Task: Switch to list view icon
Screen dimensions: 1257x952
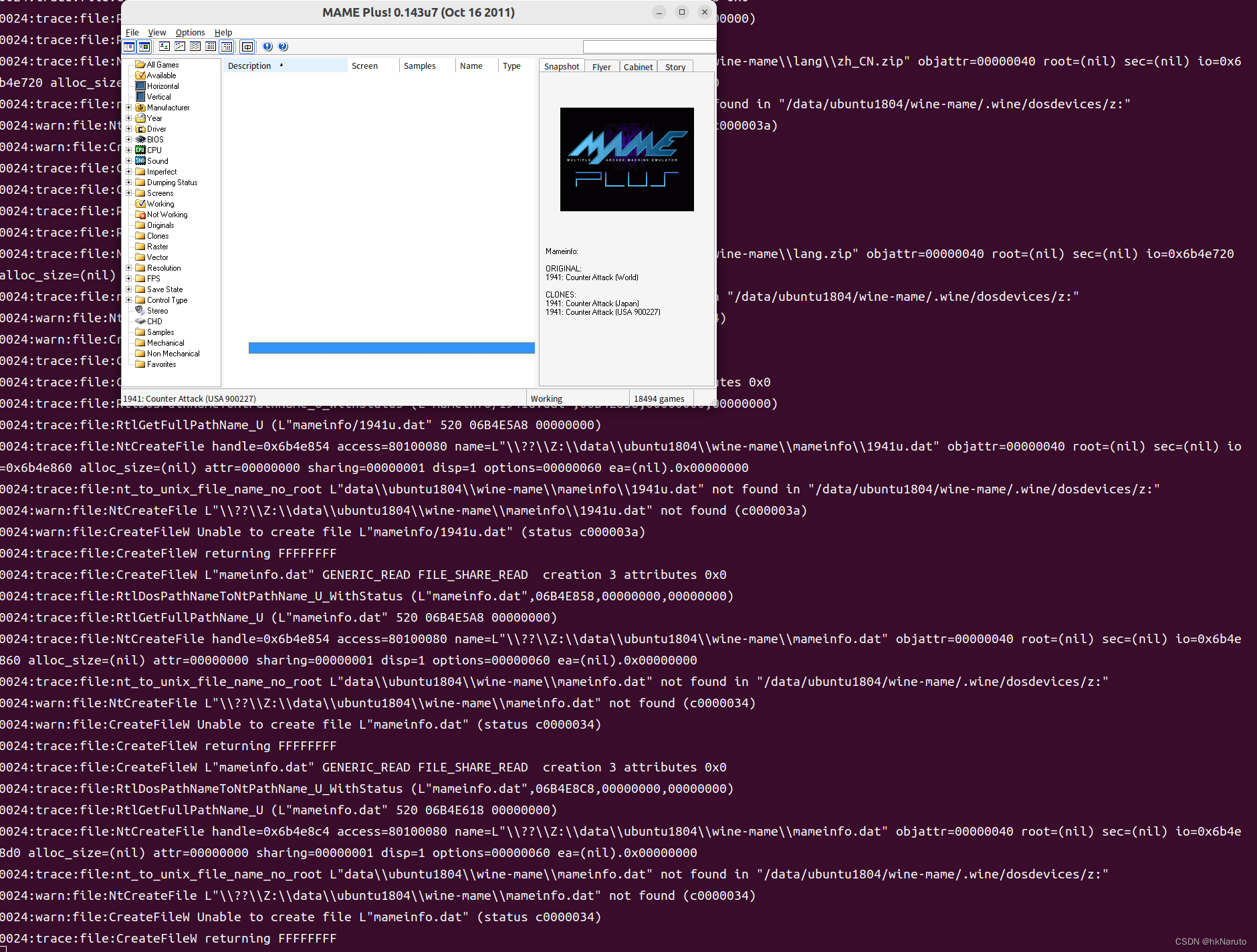Action: (195, 47)
